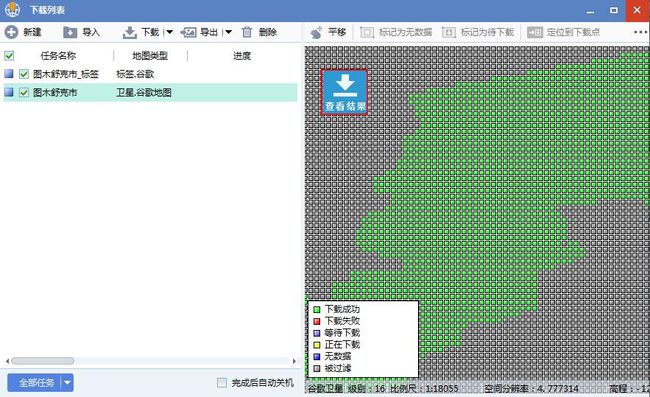Click blue status icon of 图木舒克市_标签 row
This screenshot has width=650, height=397.
pyautogui.click(x=9, y=74)
